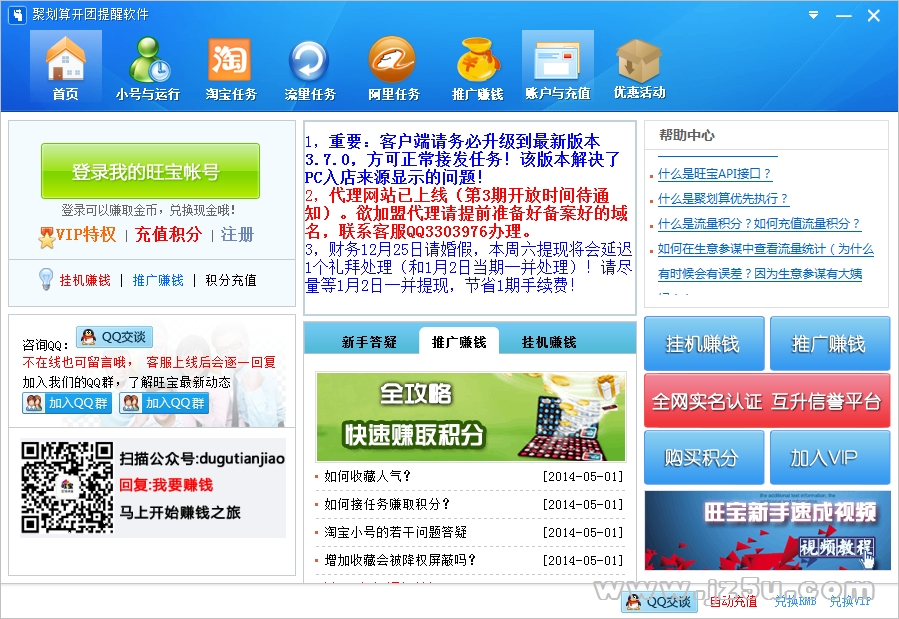
Task: Open help link 什么是旺宝API接口？
Action: (x=714, y=174)
